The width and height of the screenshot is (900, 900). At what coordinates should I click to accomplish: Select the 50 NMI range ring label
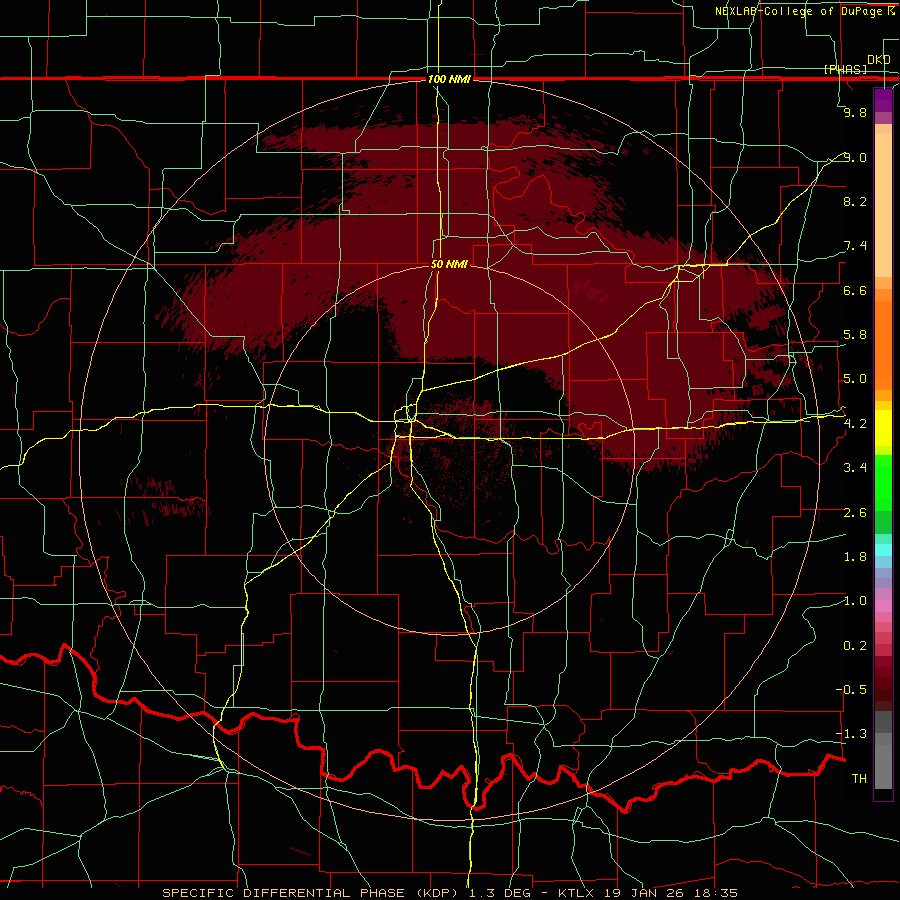[x=449, y=264]
